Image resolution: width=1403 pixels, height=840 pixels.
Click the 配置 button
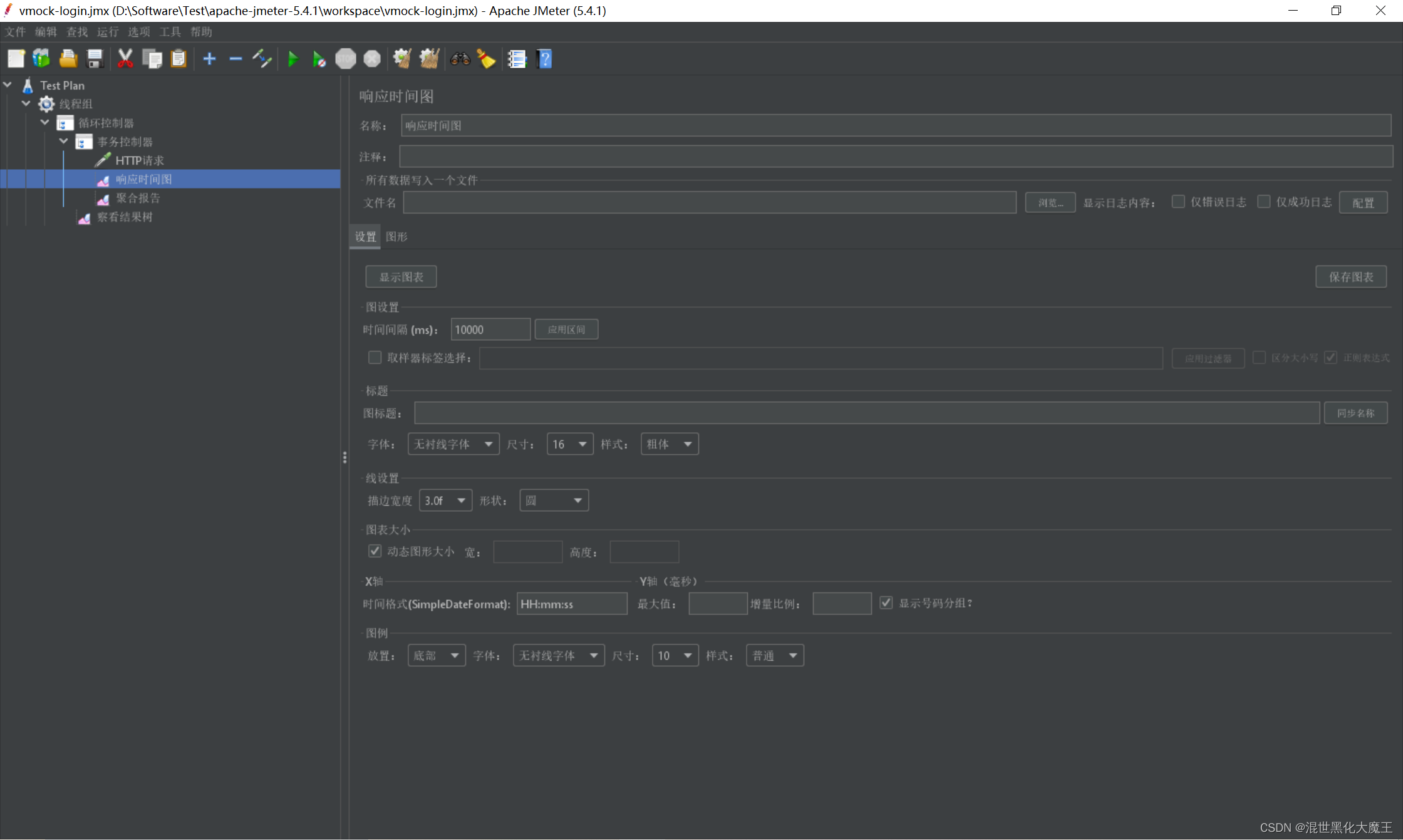point(1363,202)
